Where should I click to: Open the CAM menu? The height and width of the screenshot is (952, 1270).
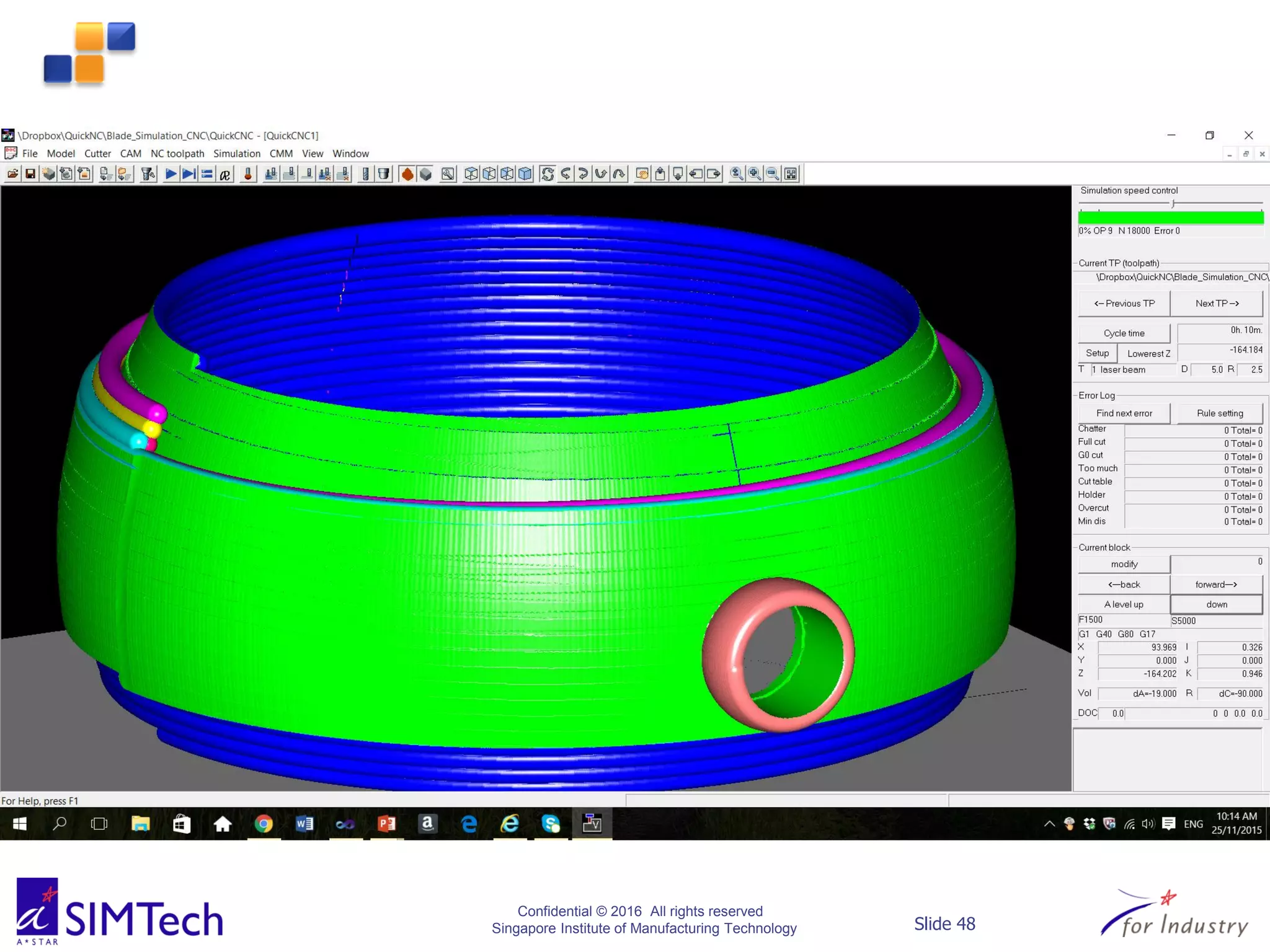[130, 154]
